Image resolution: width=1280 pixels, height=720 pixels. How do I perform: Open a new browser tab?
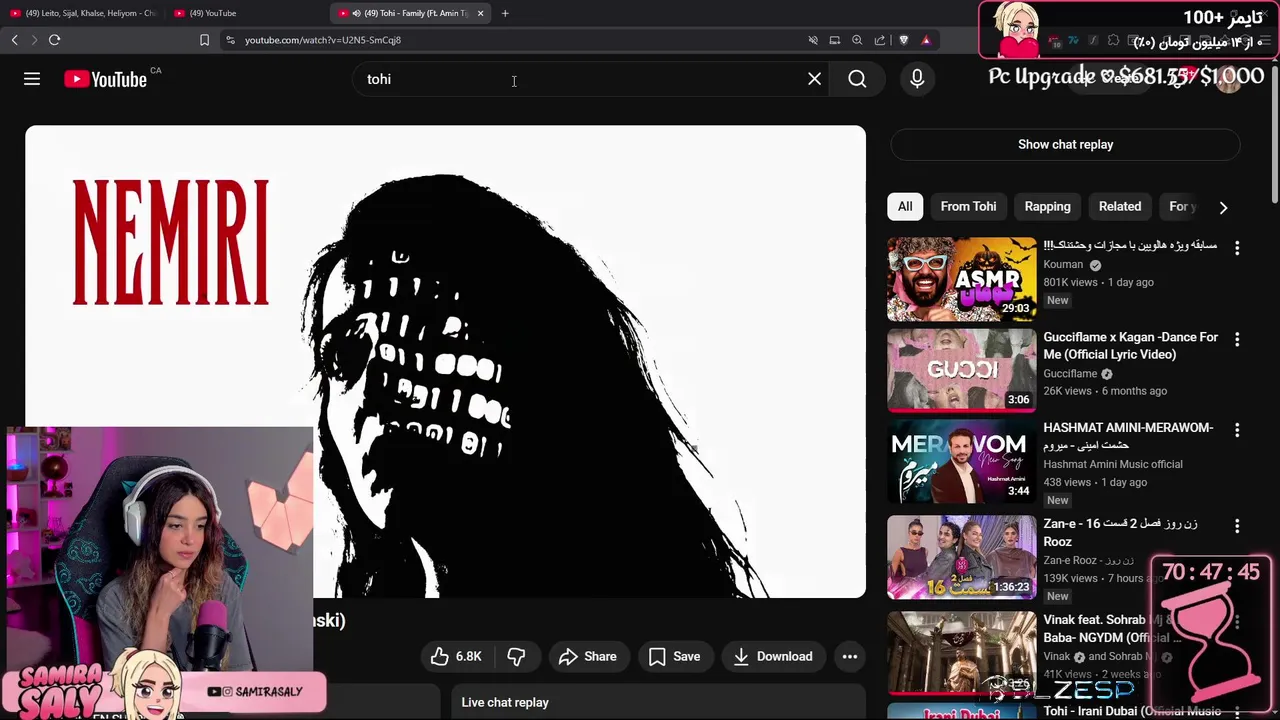[x=505, y=13]
